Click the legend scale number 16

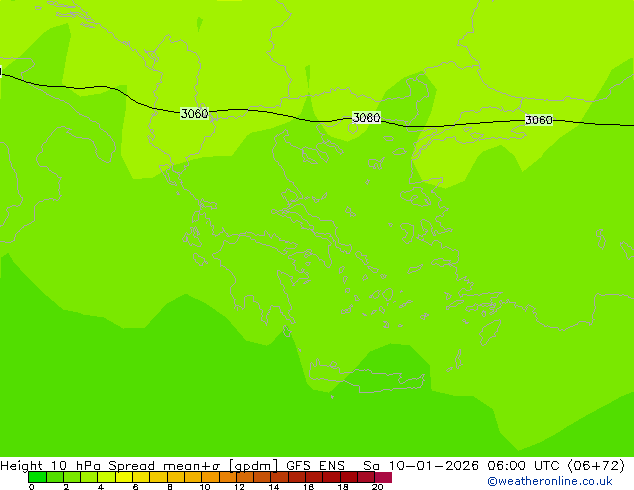[309, 487]
